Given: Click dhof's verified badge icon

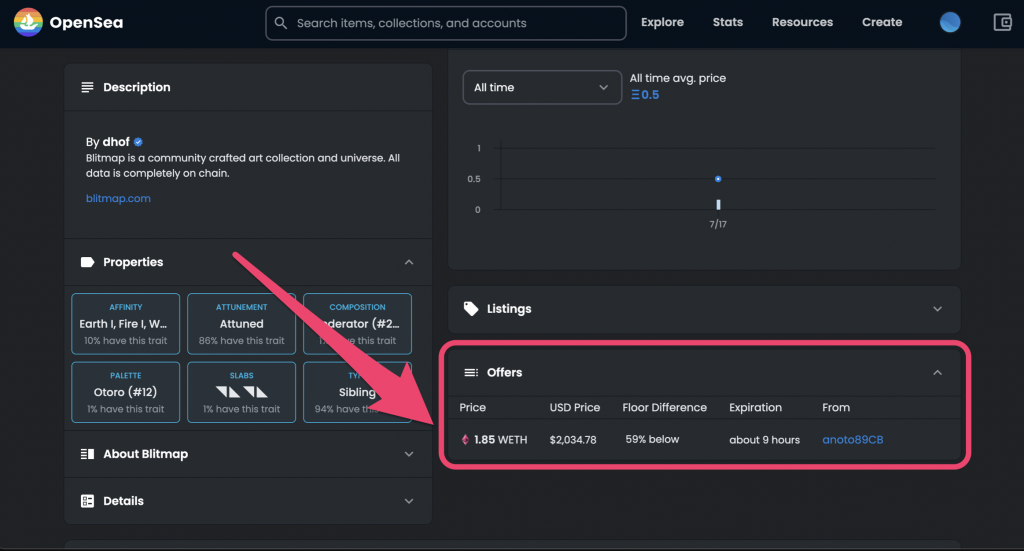Looking at the screenshot, I should (x=139, y=142).
